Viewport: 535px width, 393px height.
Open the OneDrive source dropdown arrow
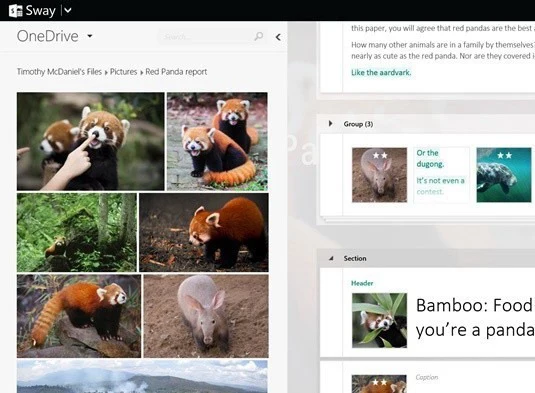point(90,35)
